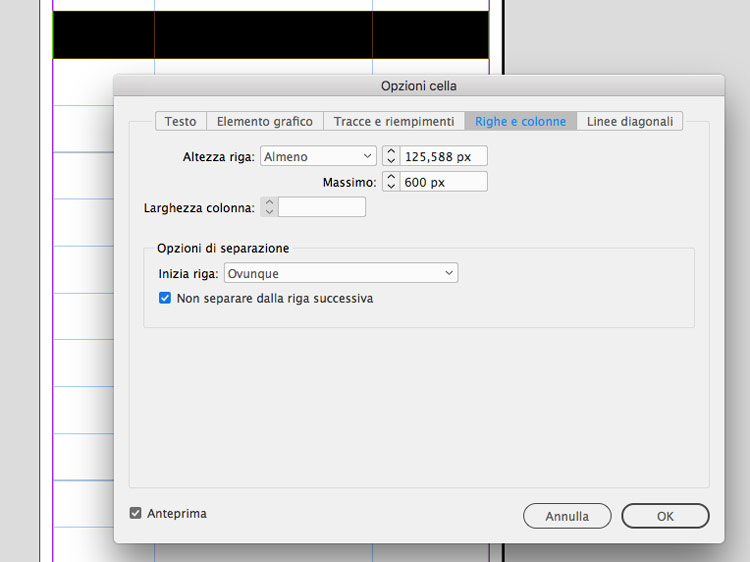Click the Annulla button

[567, 516]
